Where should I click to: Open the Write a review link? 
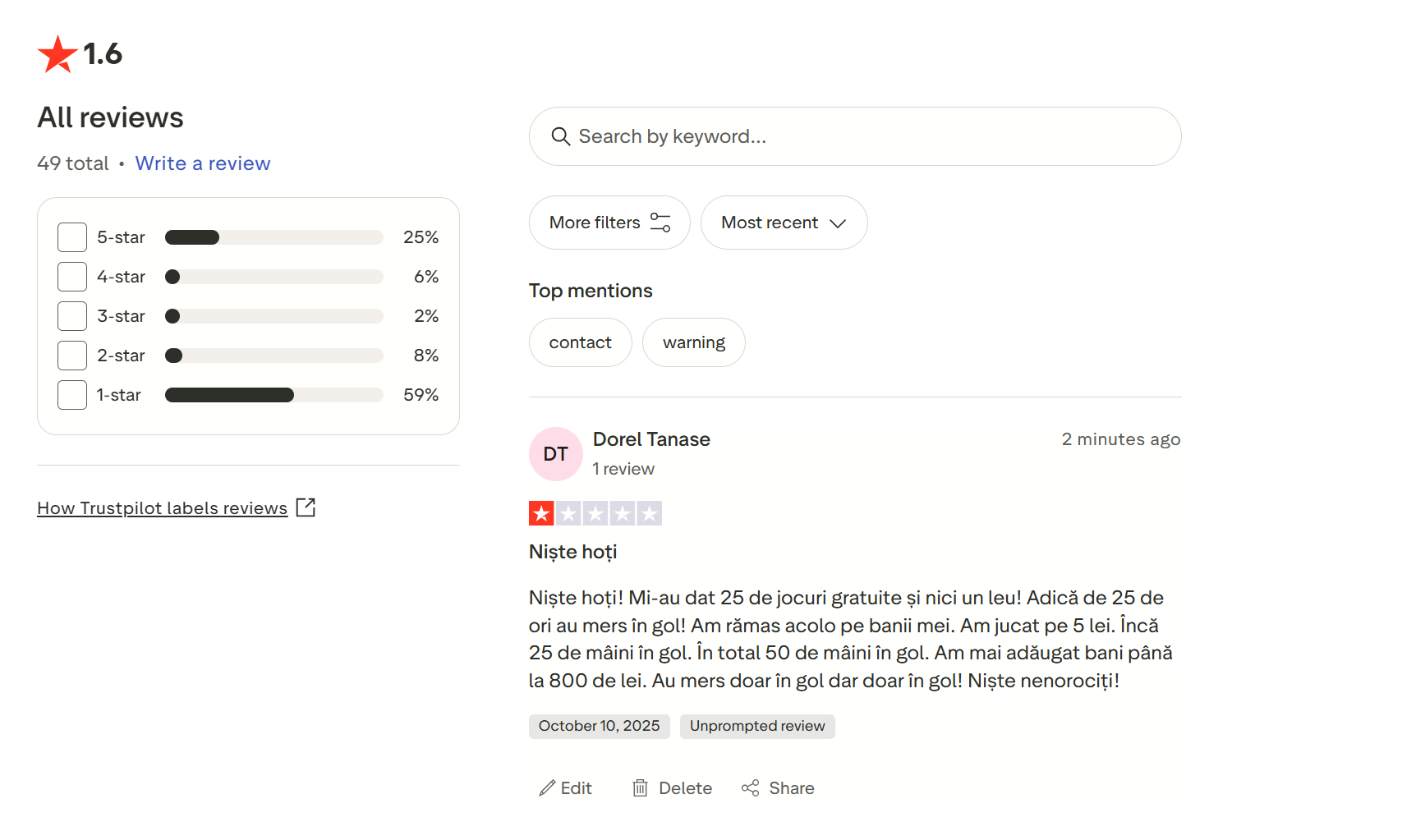click(x=203, y=163)
